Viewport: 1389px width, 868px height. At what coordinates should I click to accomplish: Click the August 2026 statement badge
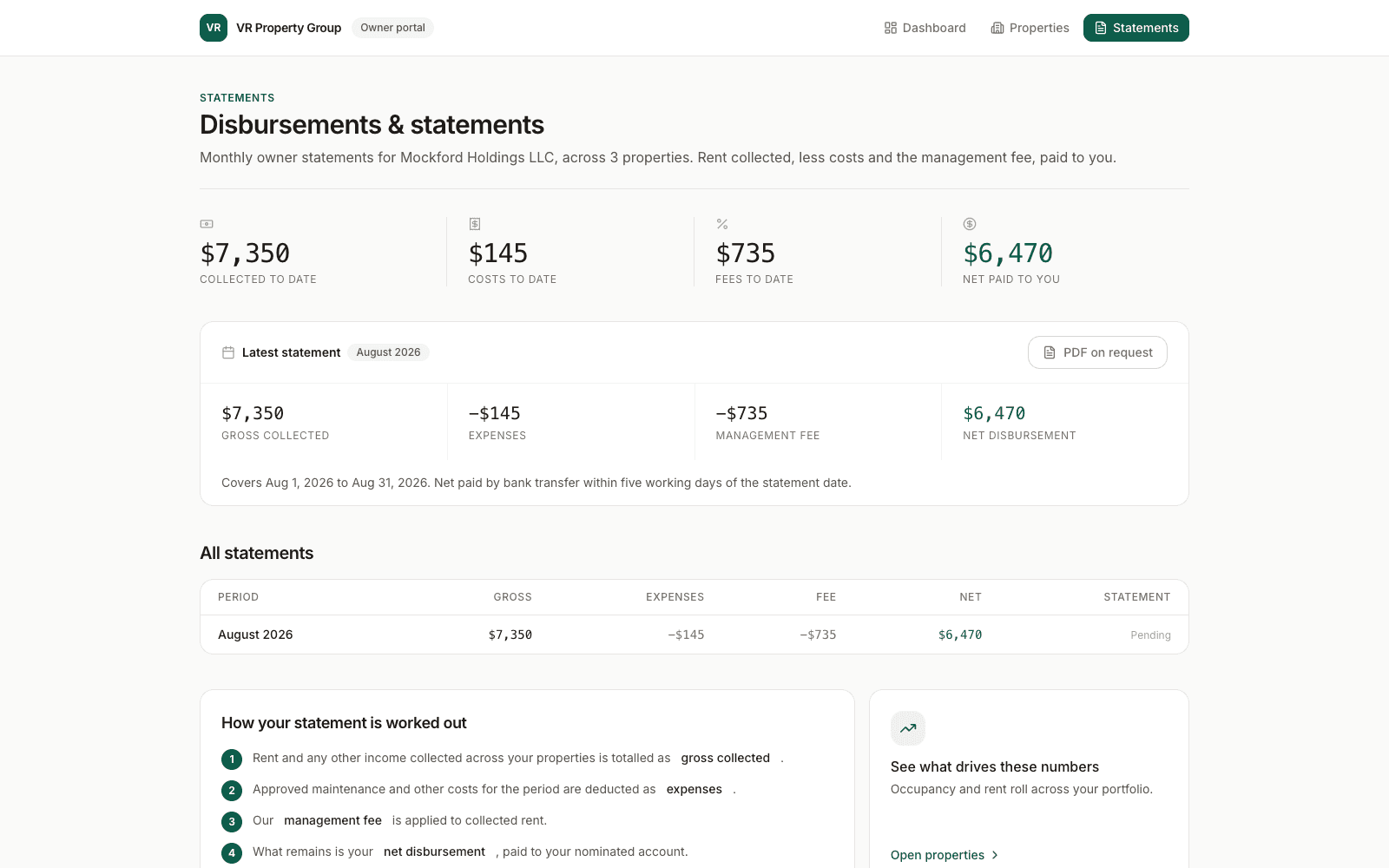point(388,352)
